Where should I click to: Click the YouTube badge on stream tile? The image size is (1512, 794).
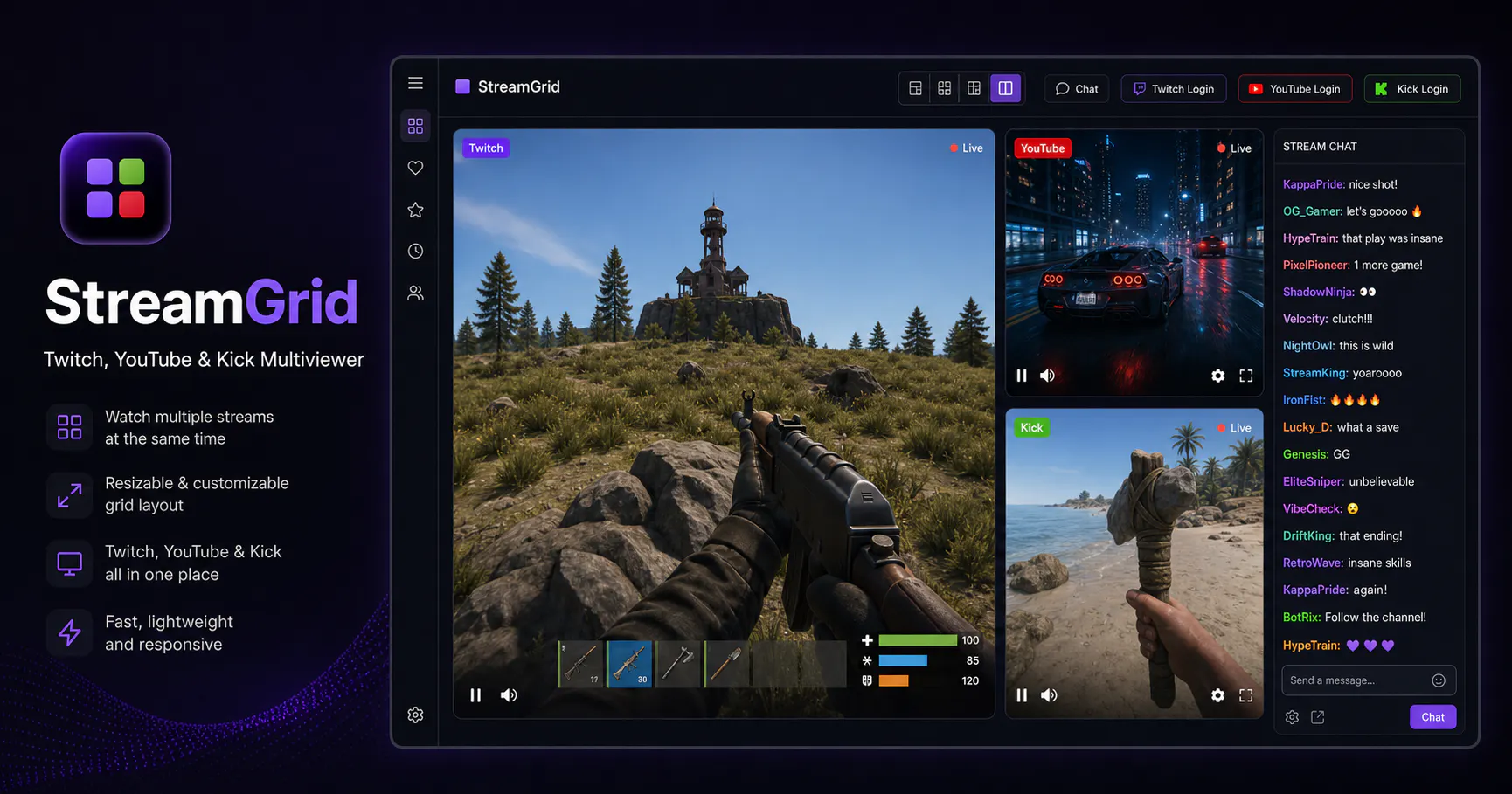[x=1043, y=148]
